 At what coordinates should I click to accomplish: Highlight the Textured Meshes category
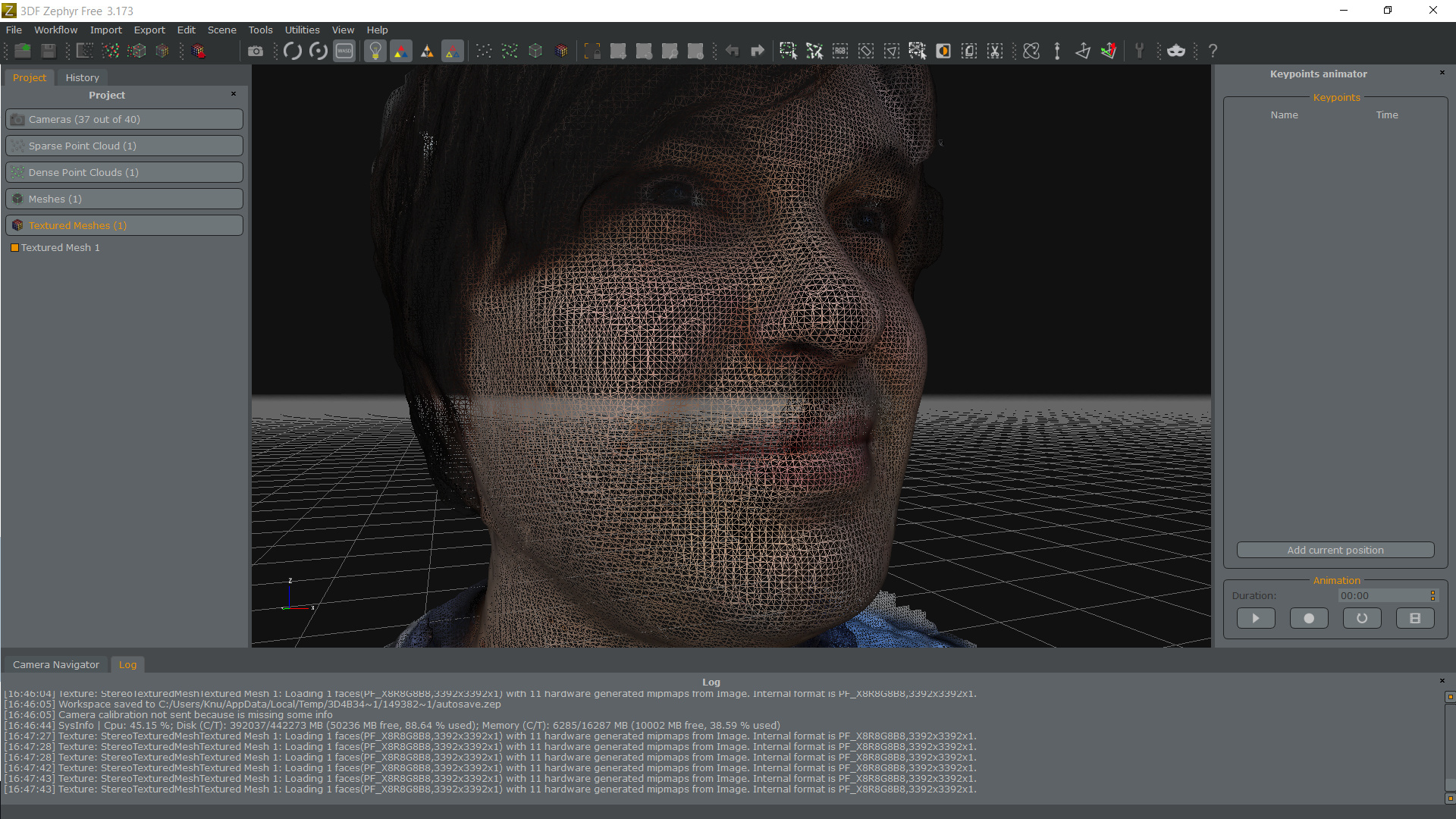coord(124,225)
